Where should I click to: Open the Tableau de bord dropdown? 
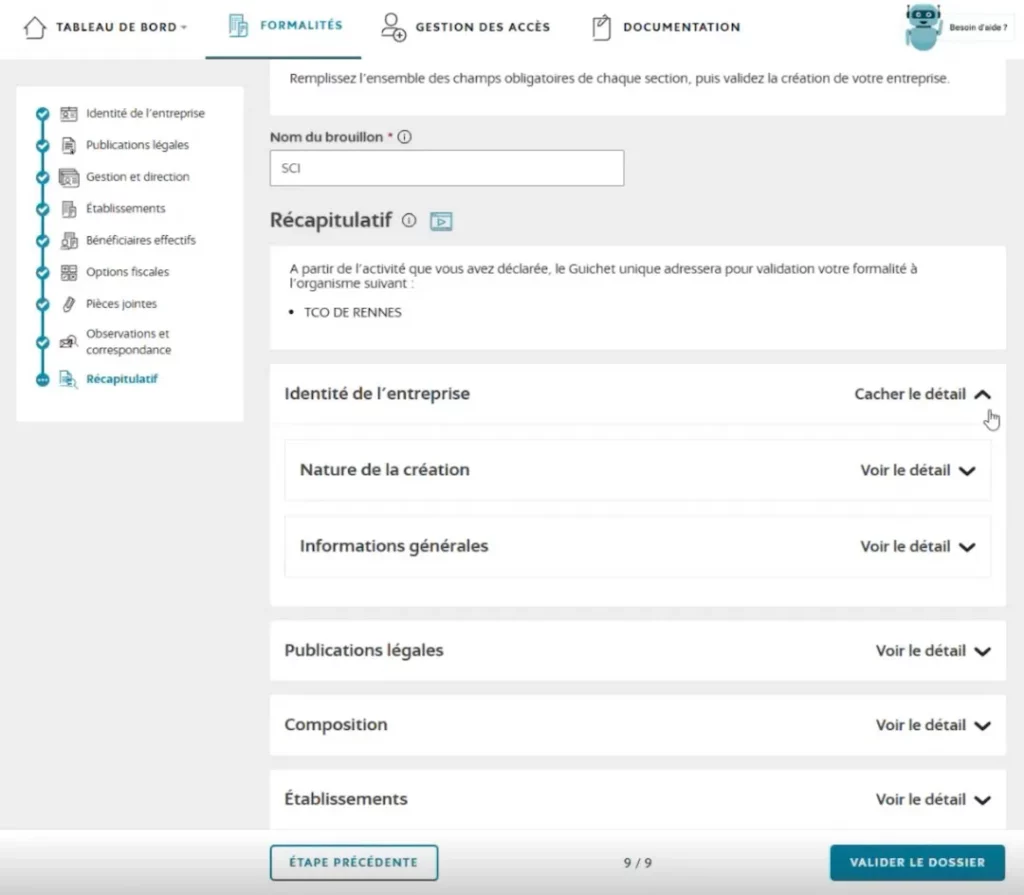point(110,27)
